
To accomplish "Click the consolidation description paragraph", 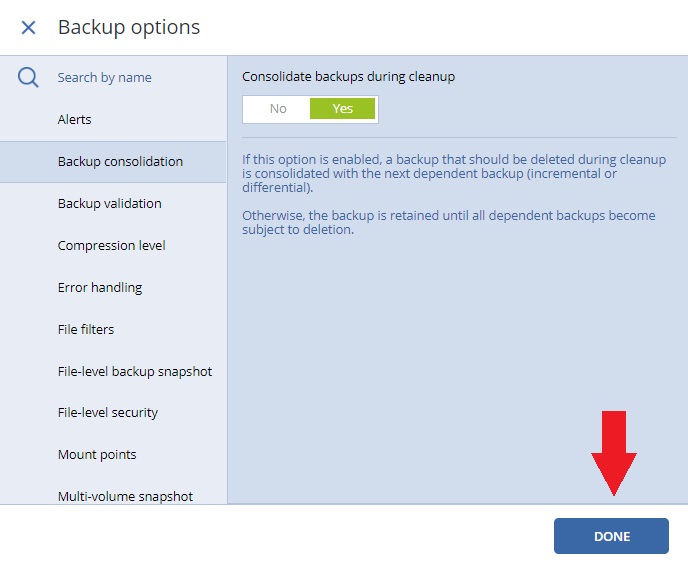I will click(454, 173).
